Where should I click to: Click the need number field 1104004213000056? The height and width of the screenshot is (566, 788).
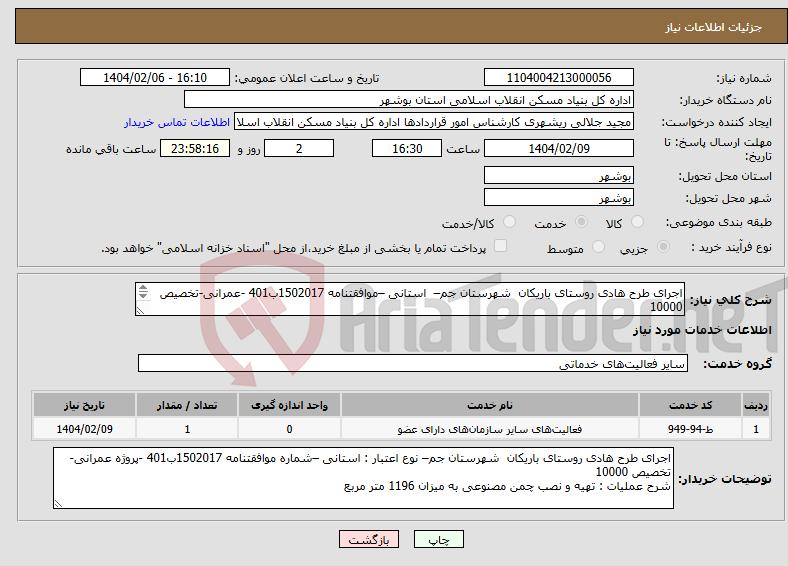pos(558,77)
